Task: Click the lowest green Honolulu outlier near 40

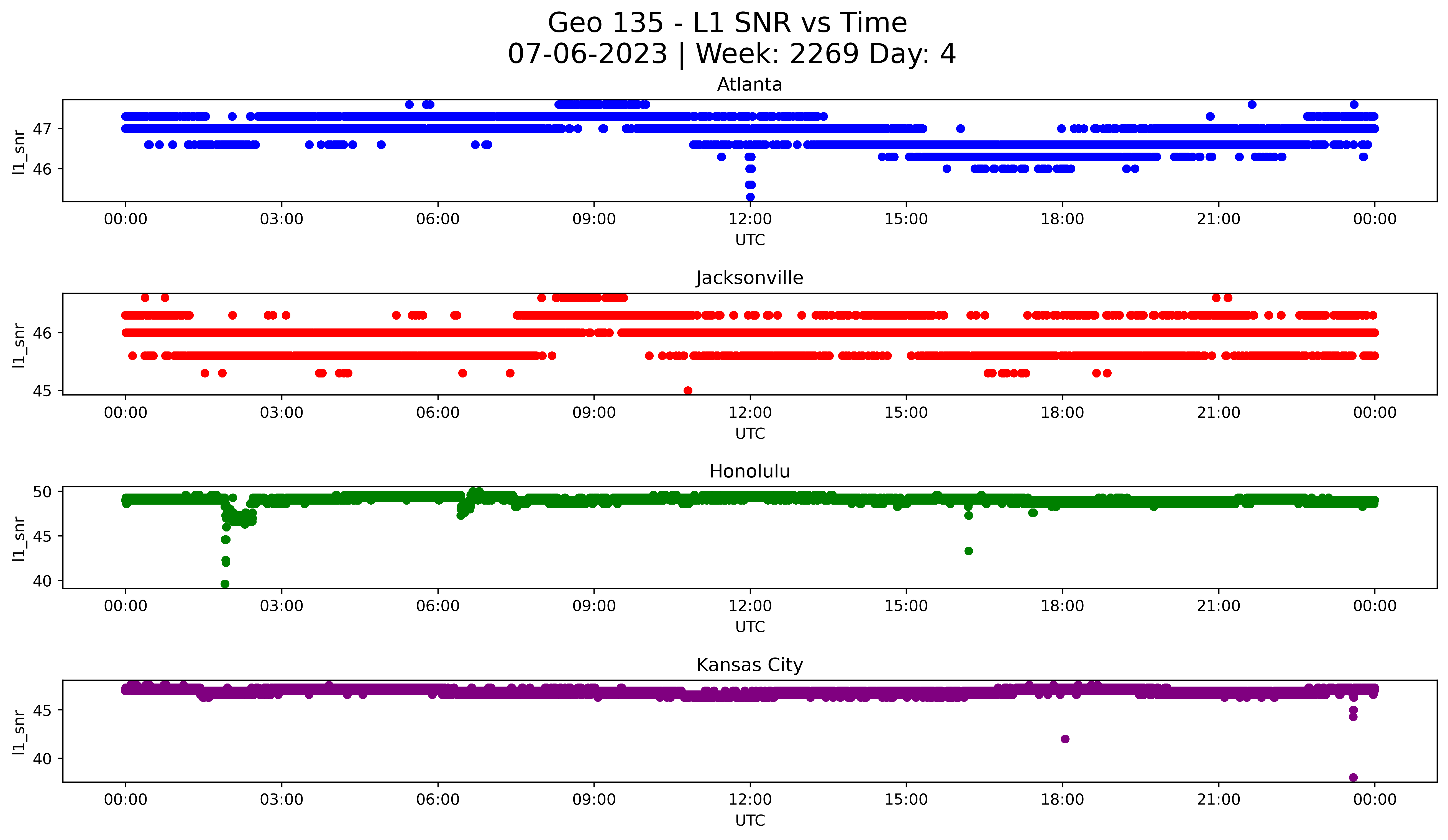Action: coord(225,584)
